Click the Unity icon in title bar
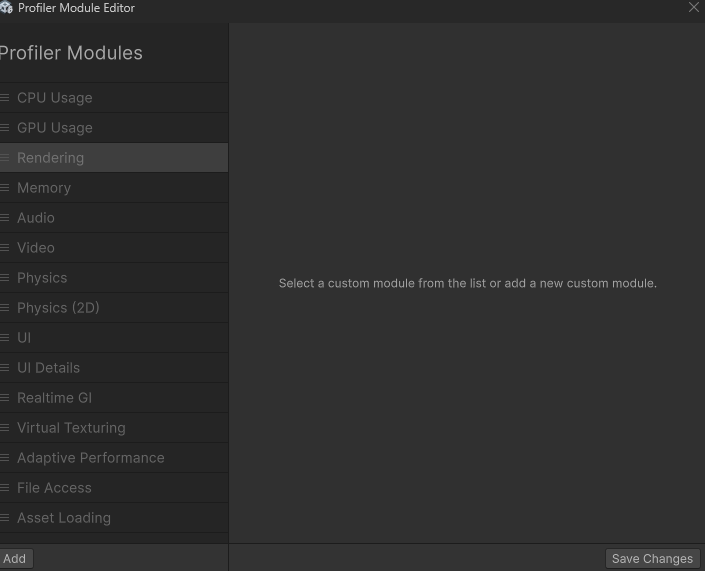 click(x=6, y=8)
